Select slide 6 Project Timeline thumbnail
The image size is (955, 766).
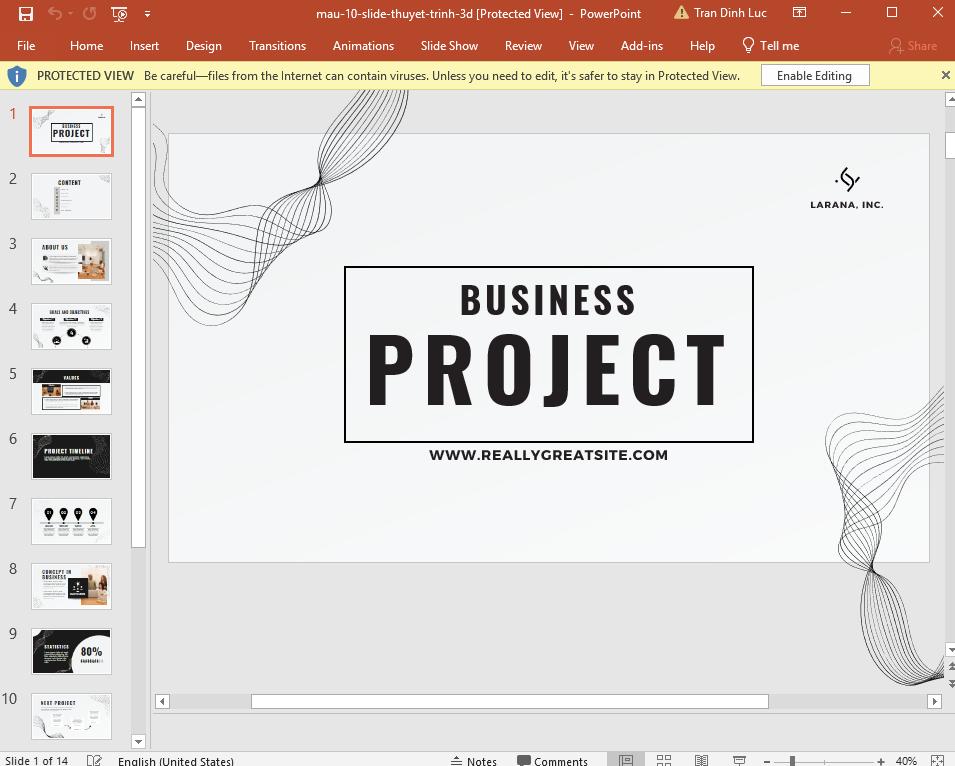point(71,456)
